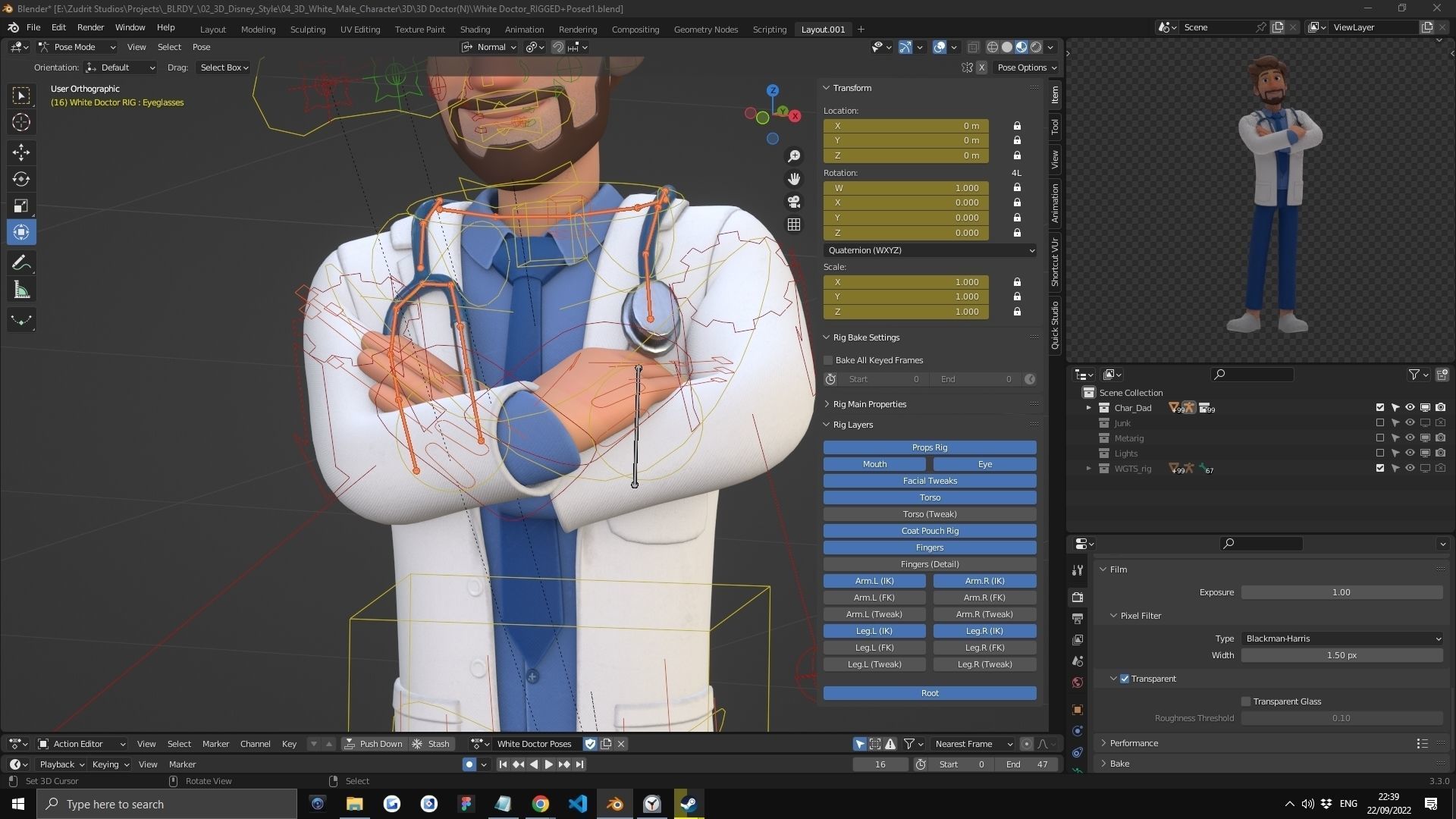Viewport: 1456px width, 819px height.
Task: Click the zoom magnifier viewport icon
Action: (x=794, y=156)
